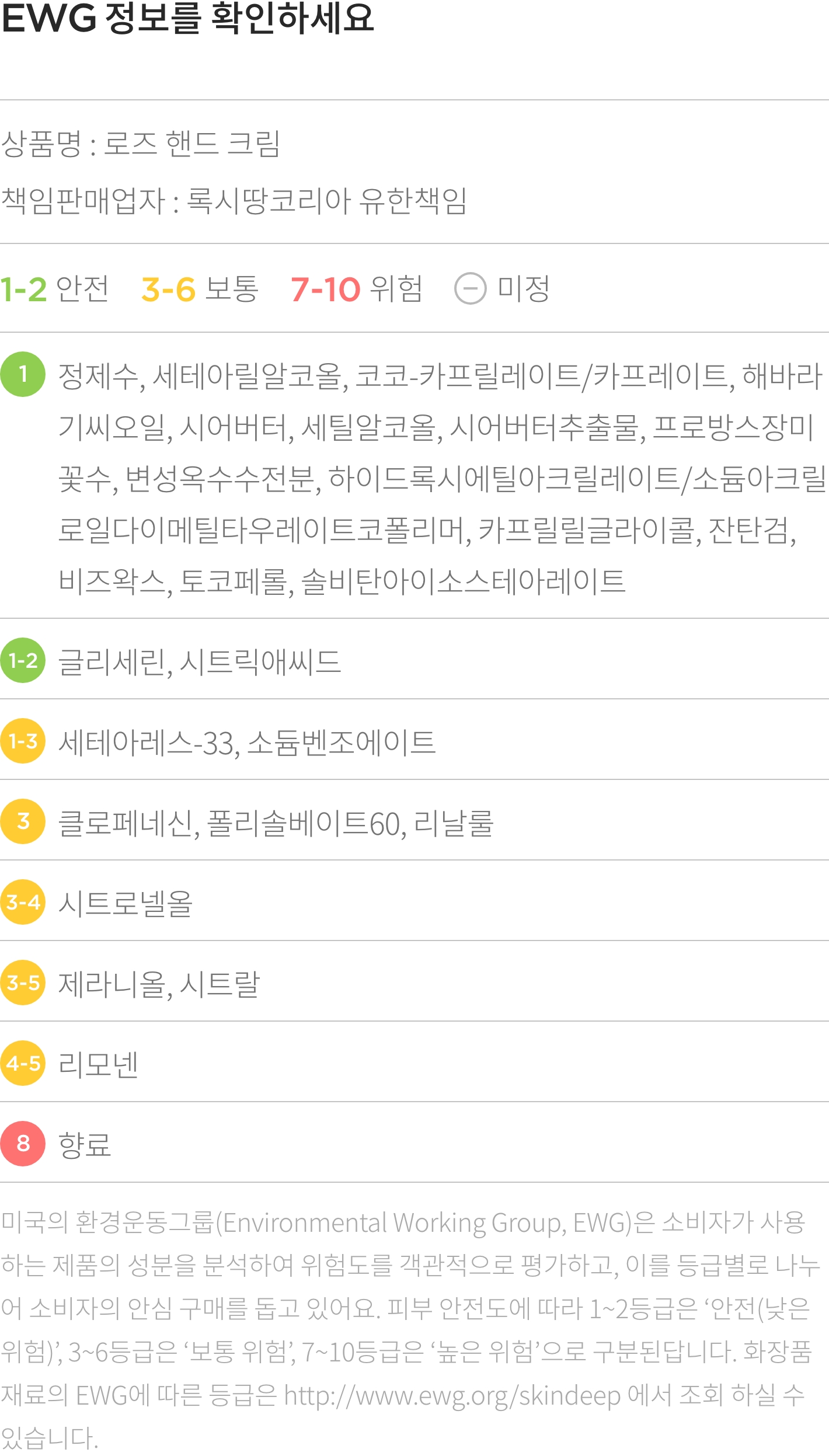This screenshot has width=829, height=1456.
Task: Click the 시트로넬올 ingredient text
Action: pos(126,903)
